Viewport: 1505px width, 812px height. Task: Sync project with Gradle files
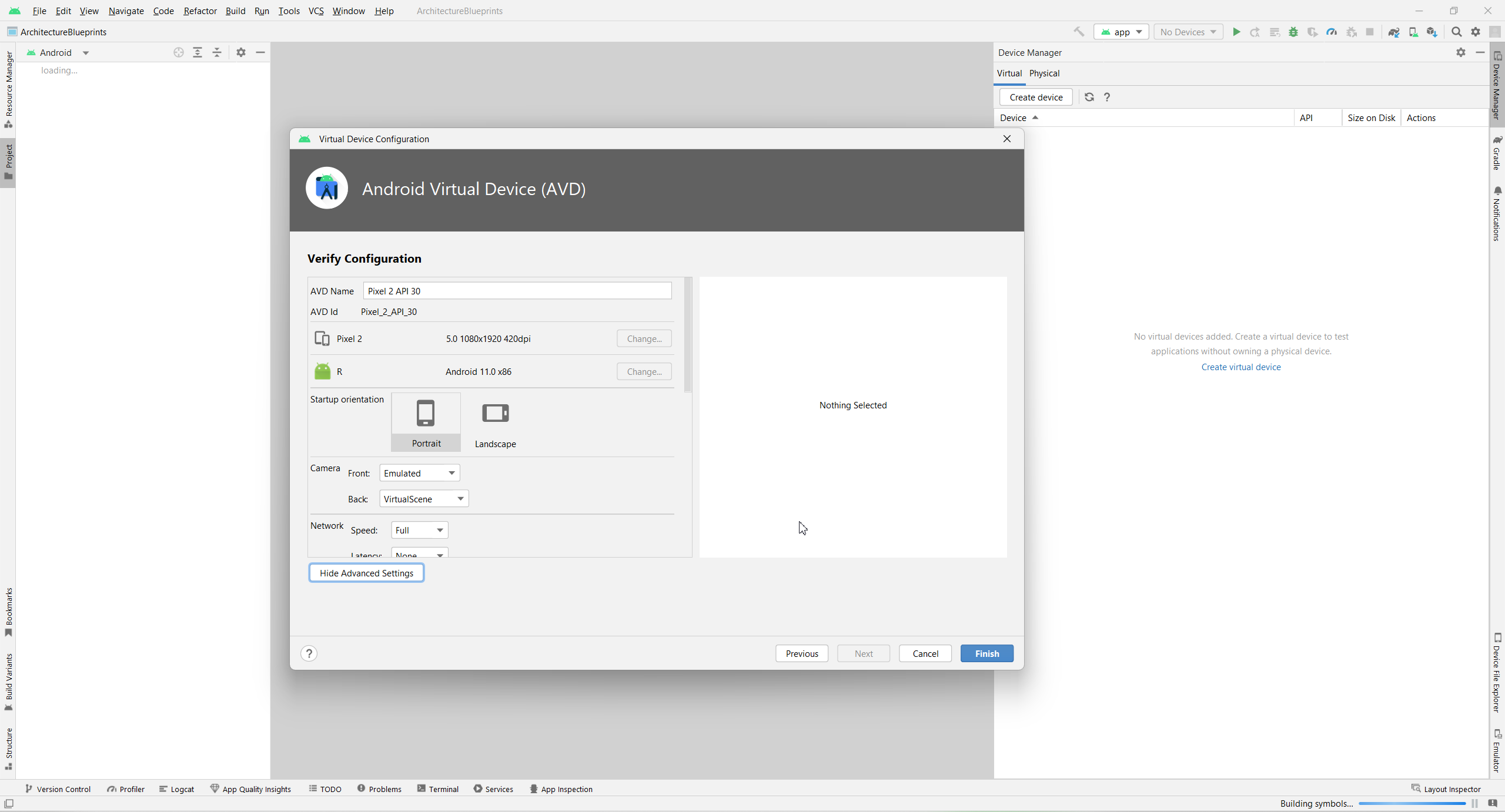coord(1393,32)
